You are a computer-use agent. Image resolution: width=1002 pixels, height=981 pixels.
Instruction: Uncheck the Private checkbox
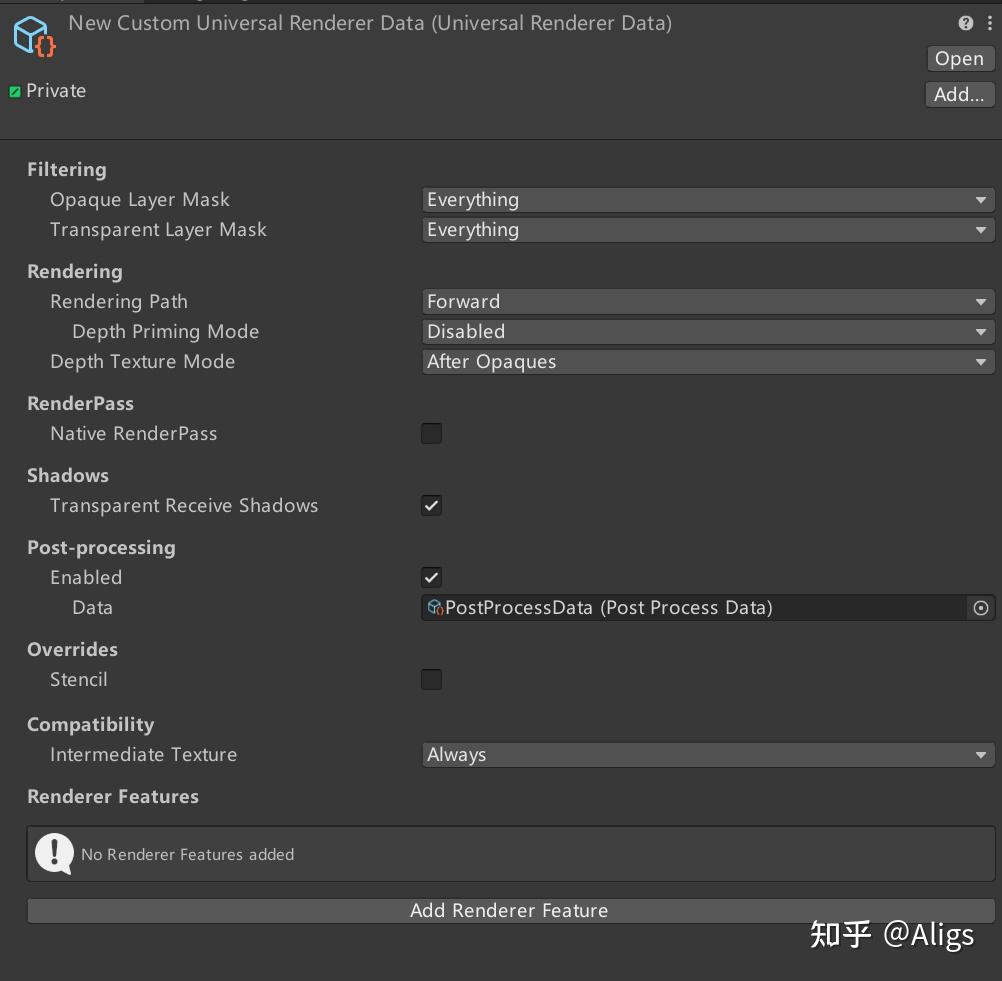(14, 90)
